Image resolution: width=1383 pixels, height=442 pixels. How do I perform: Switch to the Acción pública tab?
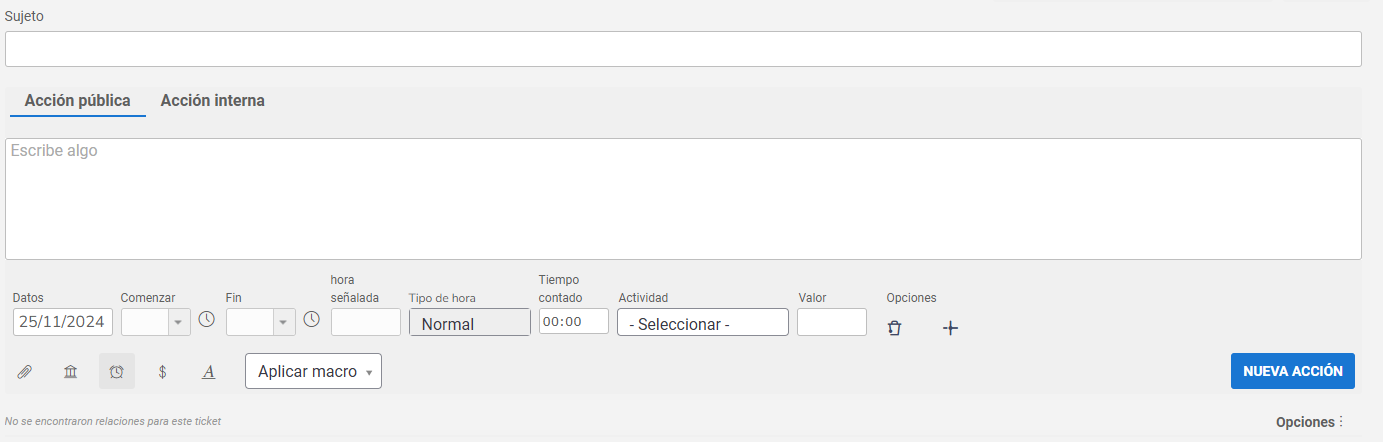point(78,101)
